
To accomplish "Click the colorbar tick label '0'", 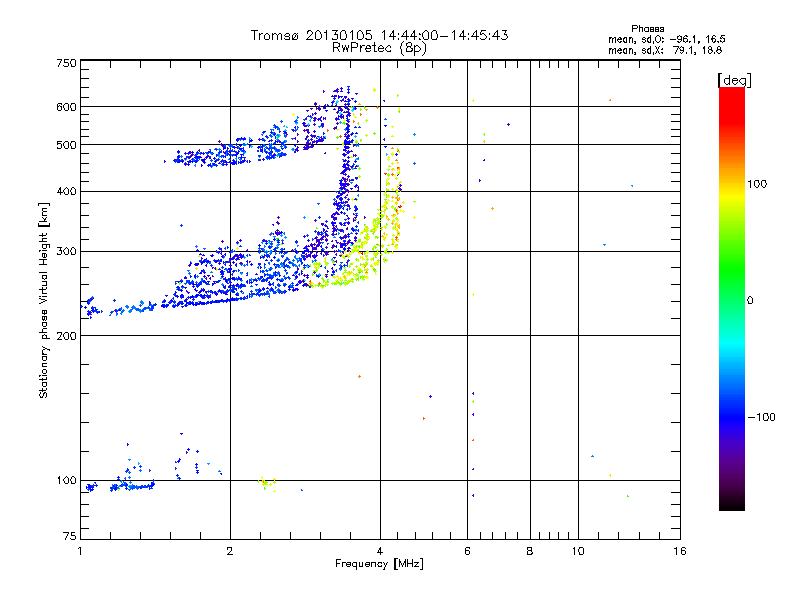I will point(750,300).
